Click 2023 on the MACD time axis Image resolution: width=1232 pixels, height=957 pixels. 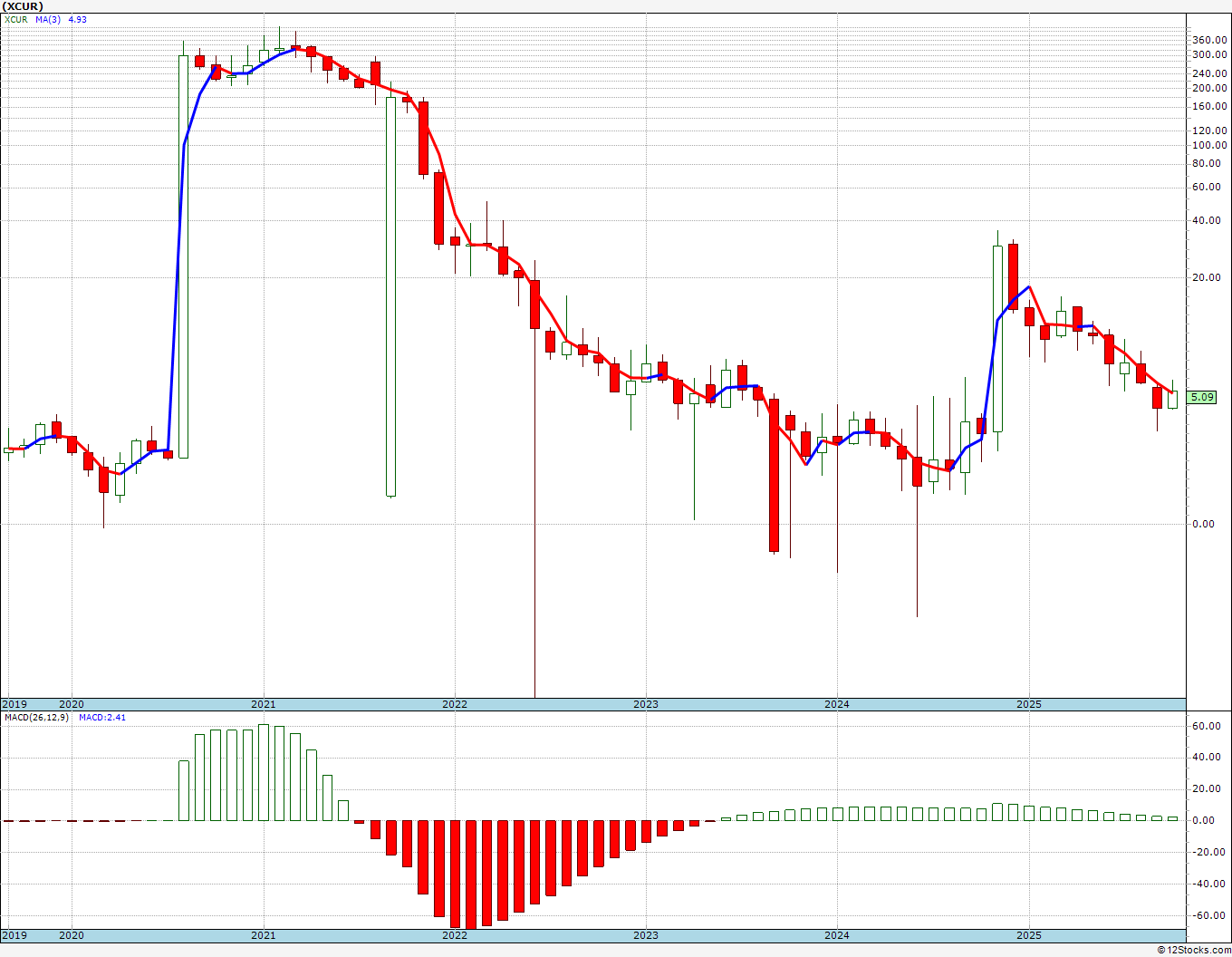tap(646, 935)
